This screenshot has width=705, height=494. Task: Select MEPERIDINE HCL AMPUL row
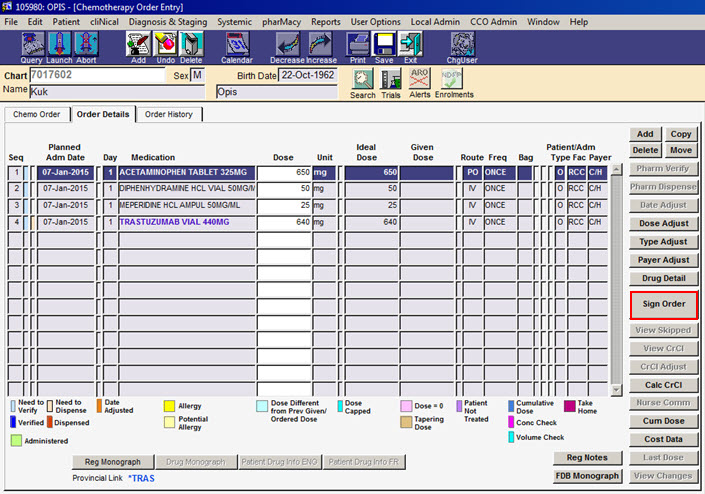point(186,205)
